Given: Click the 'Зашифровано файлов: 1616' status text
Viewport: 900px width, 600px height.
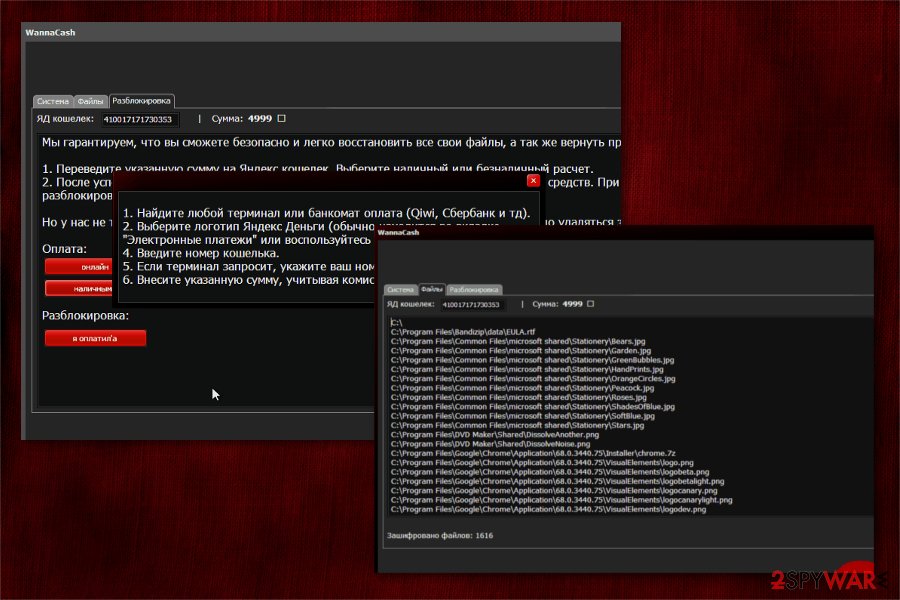Looking at the screenshot, I should (440, 535).
